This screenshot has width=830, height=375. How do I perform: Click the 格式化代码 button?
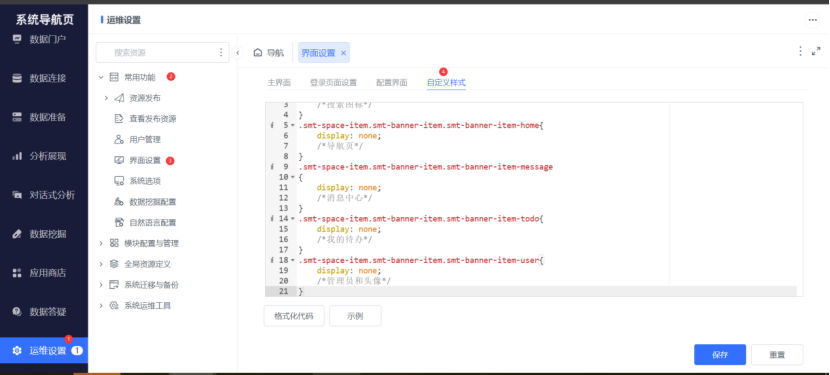294,316
